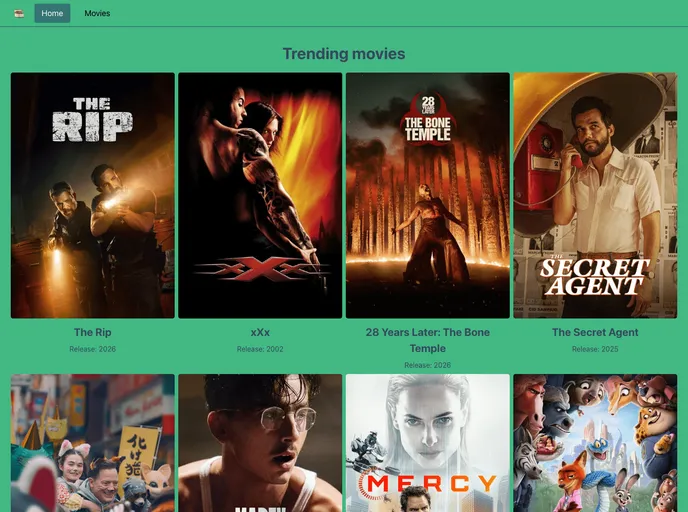Open The Rip movie poster

[93, 195]
